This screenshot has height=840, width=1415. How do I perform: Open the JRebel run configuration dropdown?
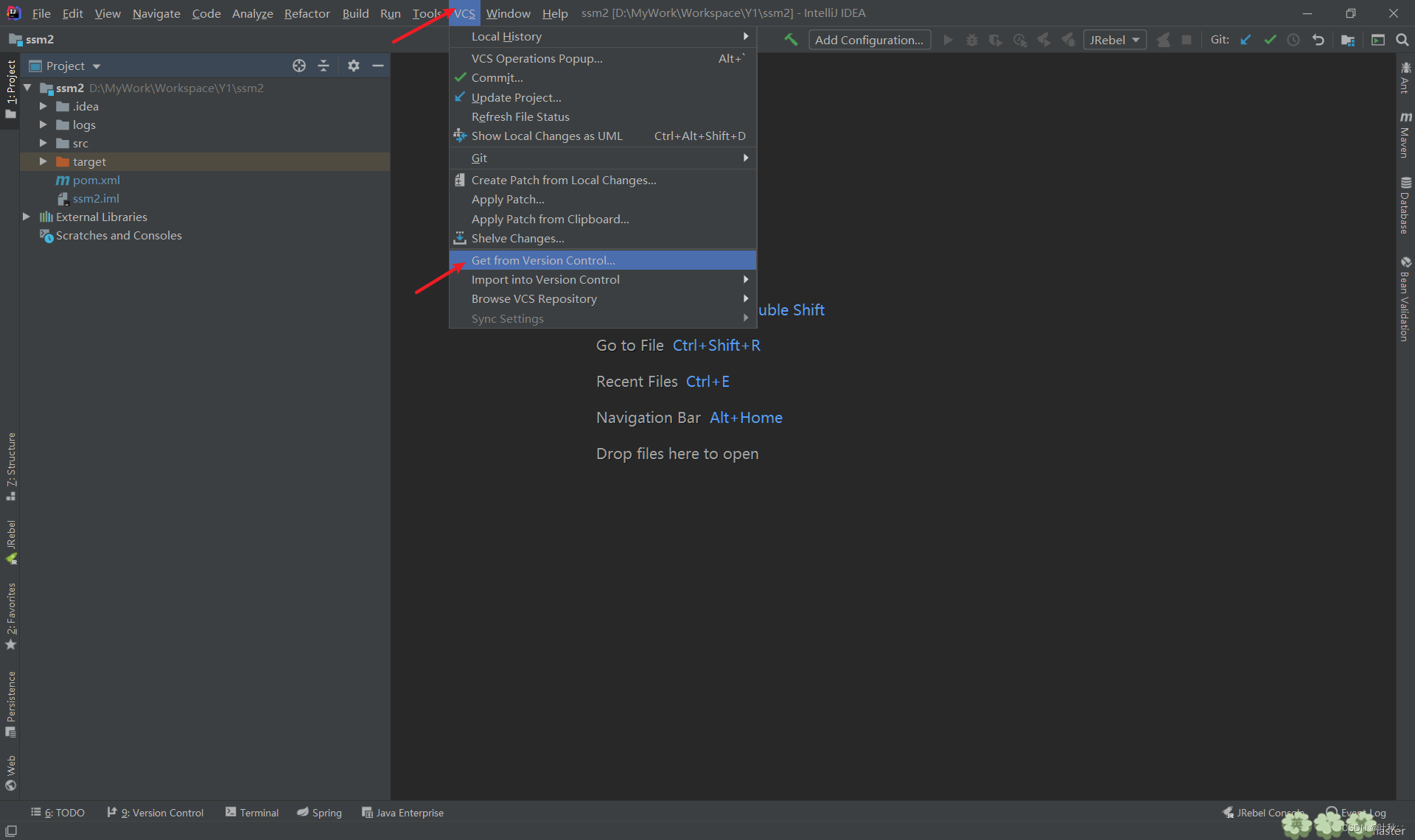[x=1114, y=40]
